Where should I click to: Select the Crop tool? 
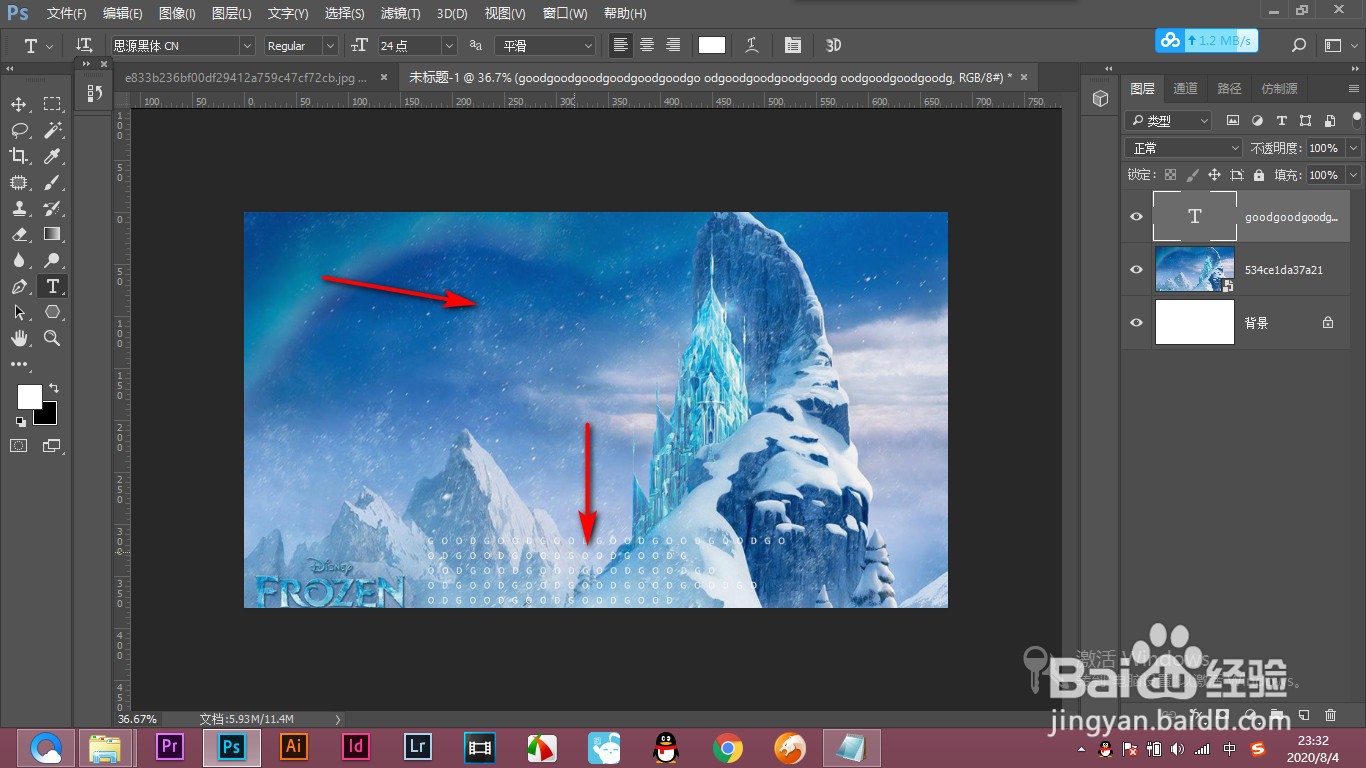coord(19,156)
